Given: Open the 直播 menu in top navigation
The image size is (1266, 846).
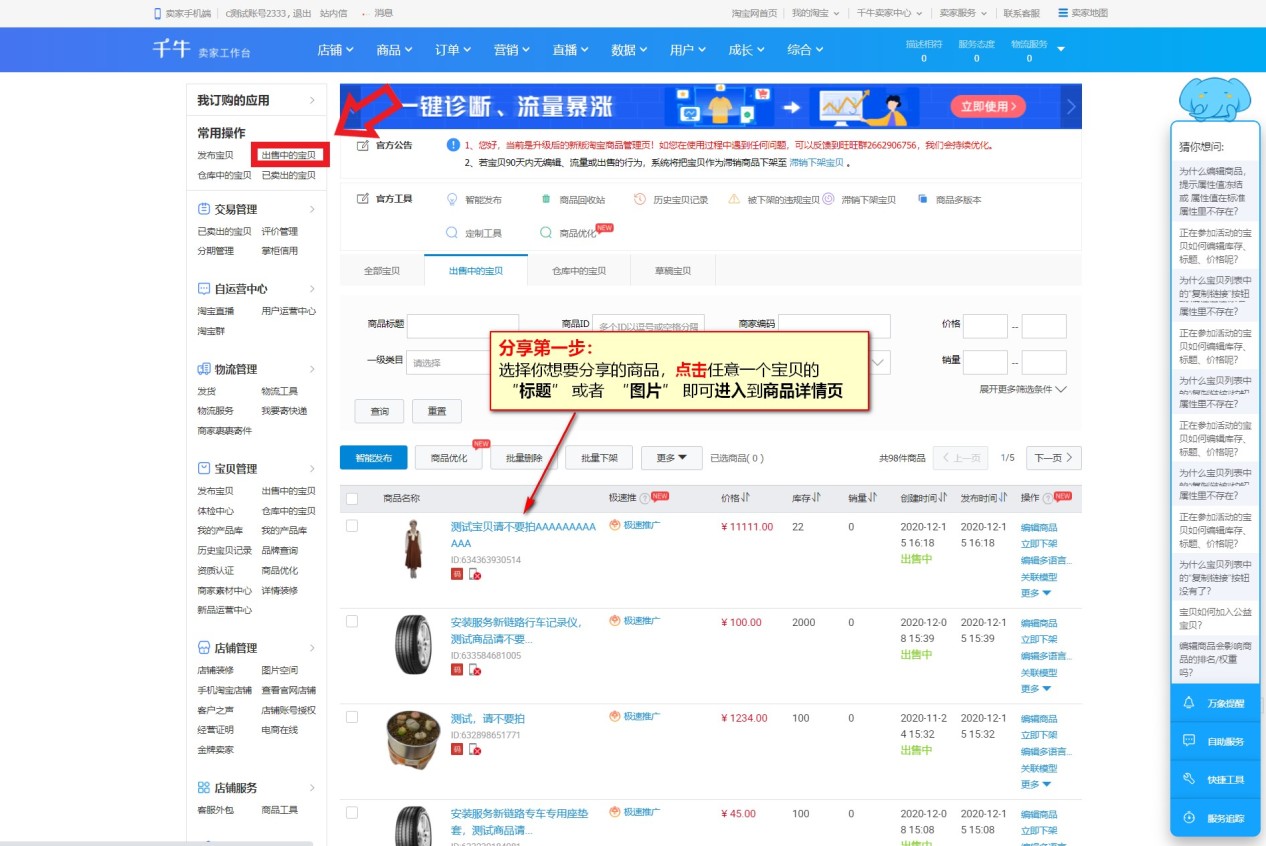Looking at the screenshot, I should tap(571, 50).
